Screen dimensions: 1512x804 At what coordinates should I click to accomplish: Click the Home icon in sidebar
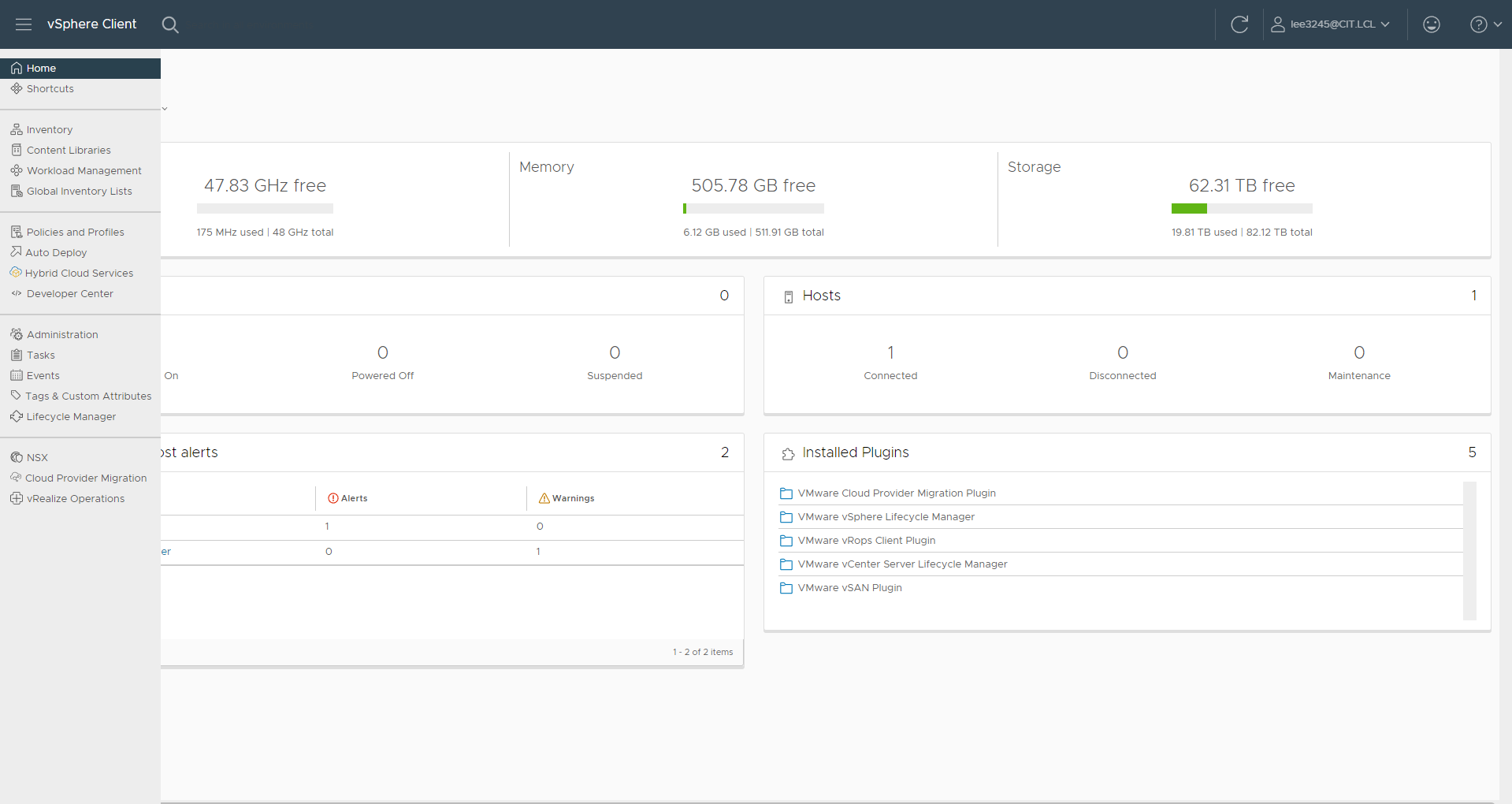(x=17, y=68)
